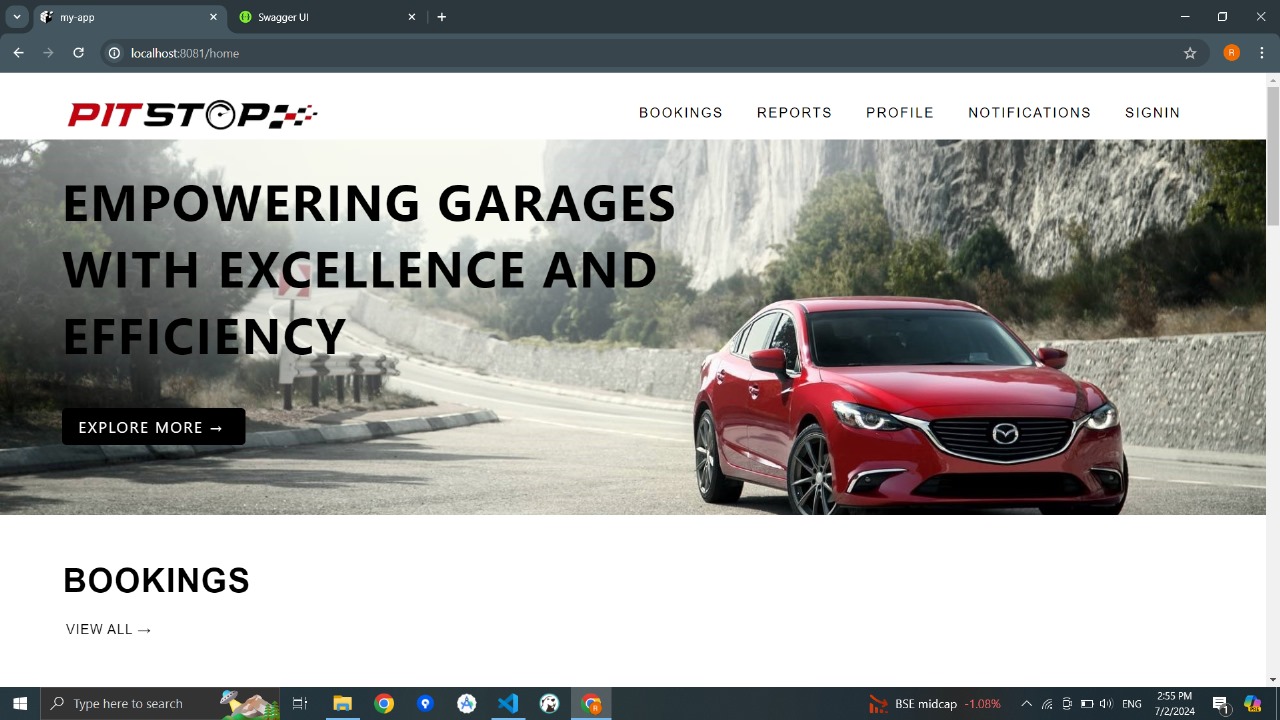Viewport: 1280px width, 720px height.
Task: Go to Reports in navigation menu
Action: (x=794, y=113)
